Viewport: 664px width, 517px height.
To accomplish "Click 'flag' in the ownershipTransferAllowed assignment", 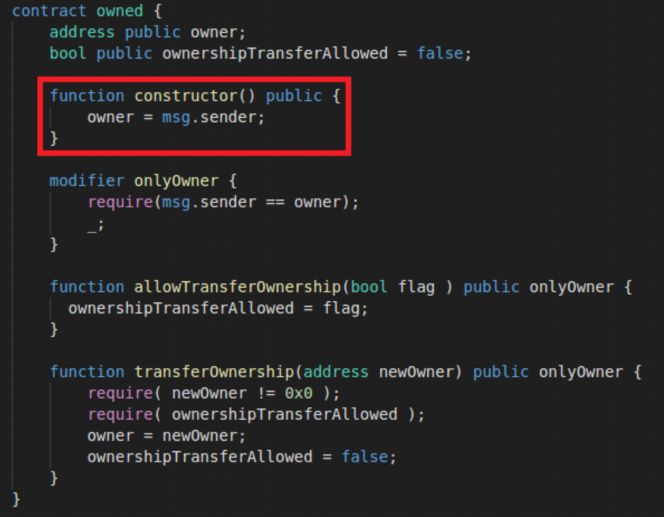I will click(x=341, y=309).
